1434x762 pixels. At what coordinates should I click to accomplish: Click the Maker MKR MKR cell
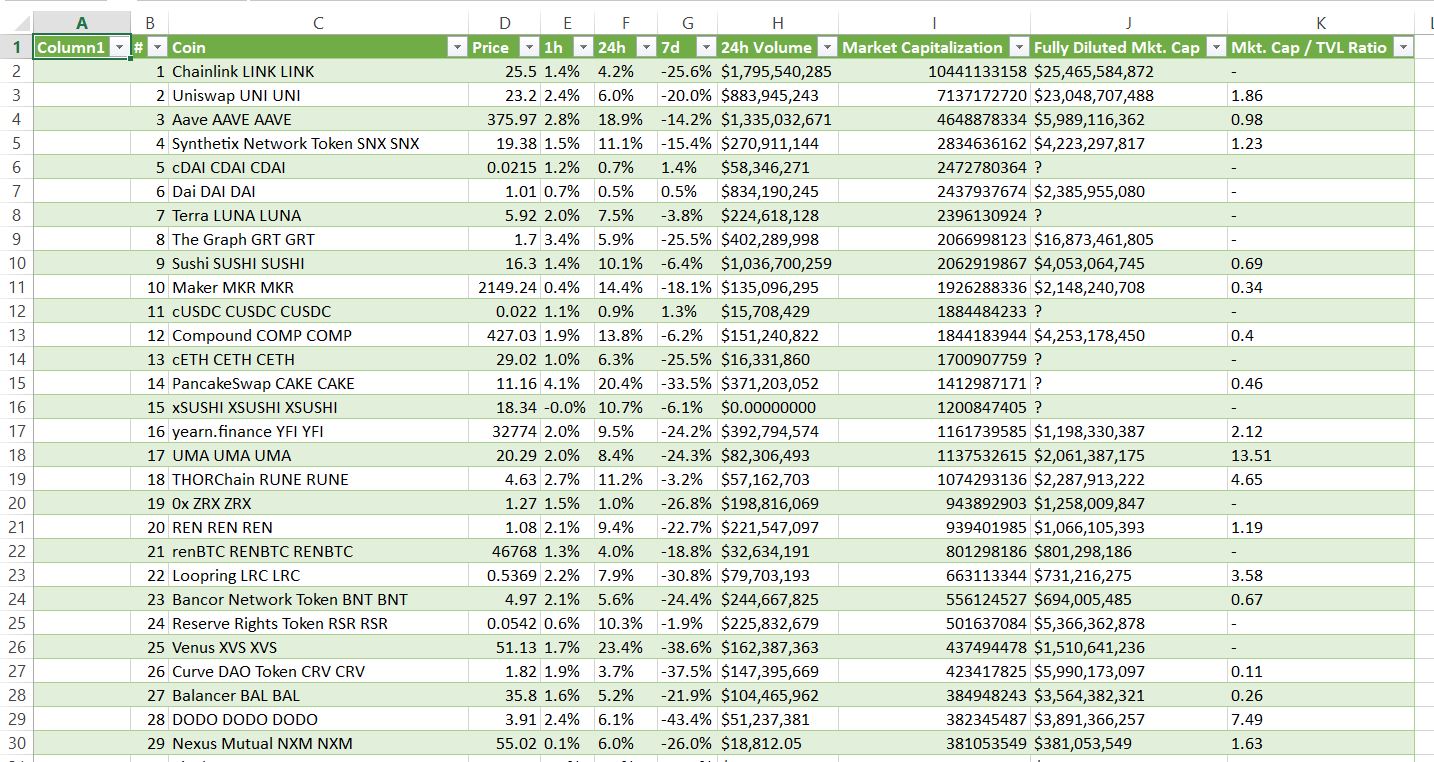pyautogui.click(x=318, y=287)
